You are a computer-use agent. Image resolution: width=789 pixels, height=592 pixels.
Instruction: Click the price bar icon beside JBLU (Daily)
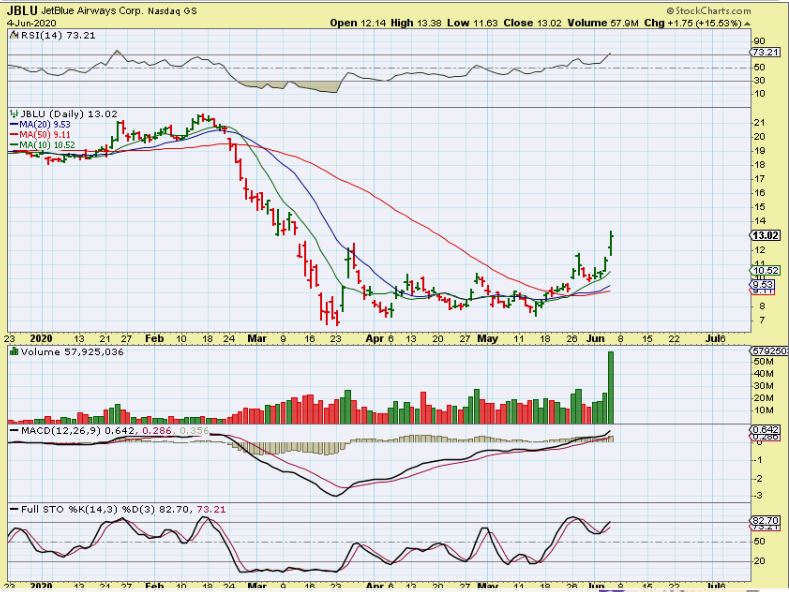coord(14,114)
